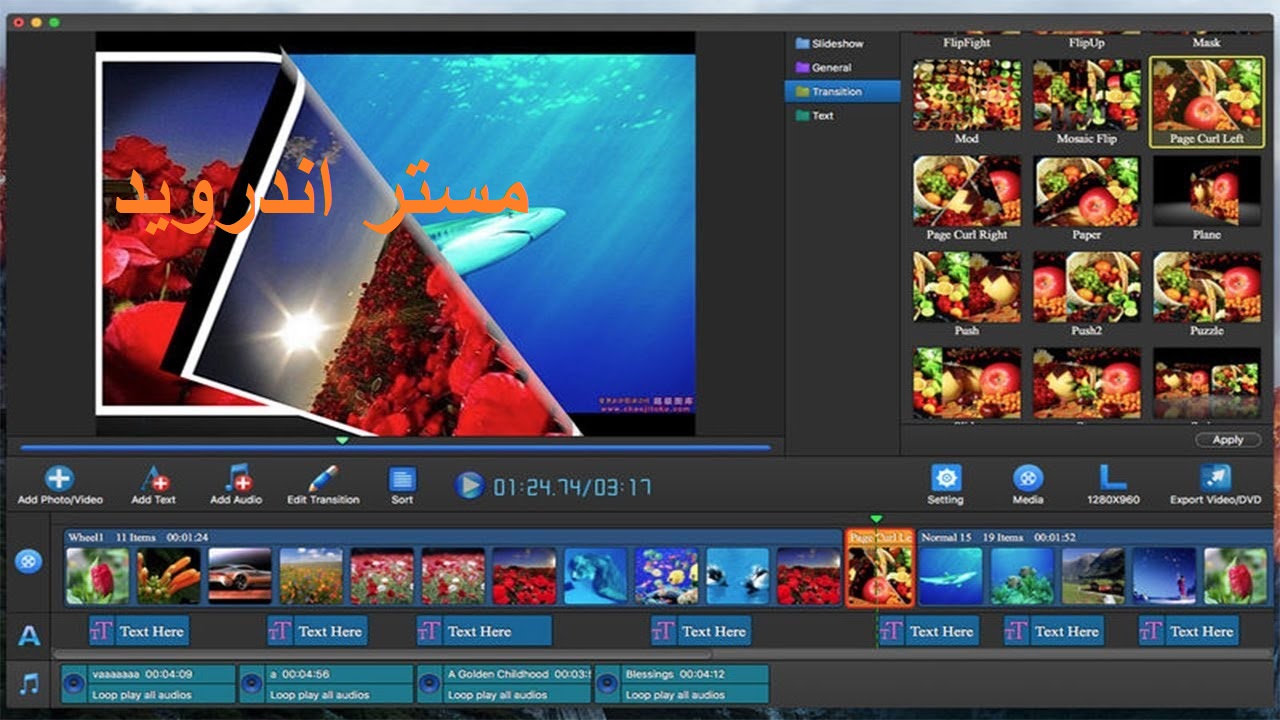
Task: Click the Sort icon
Action: pos(402,480)
